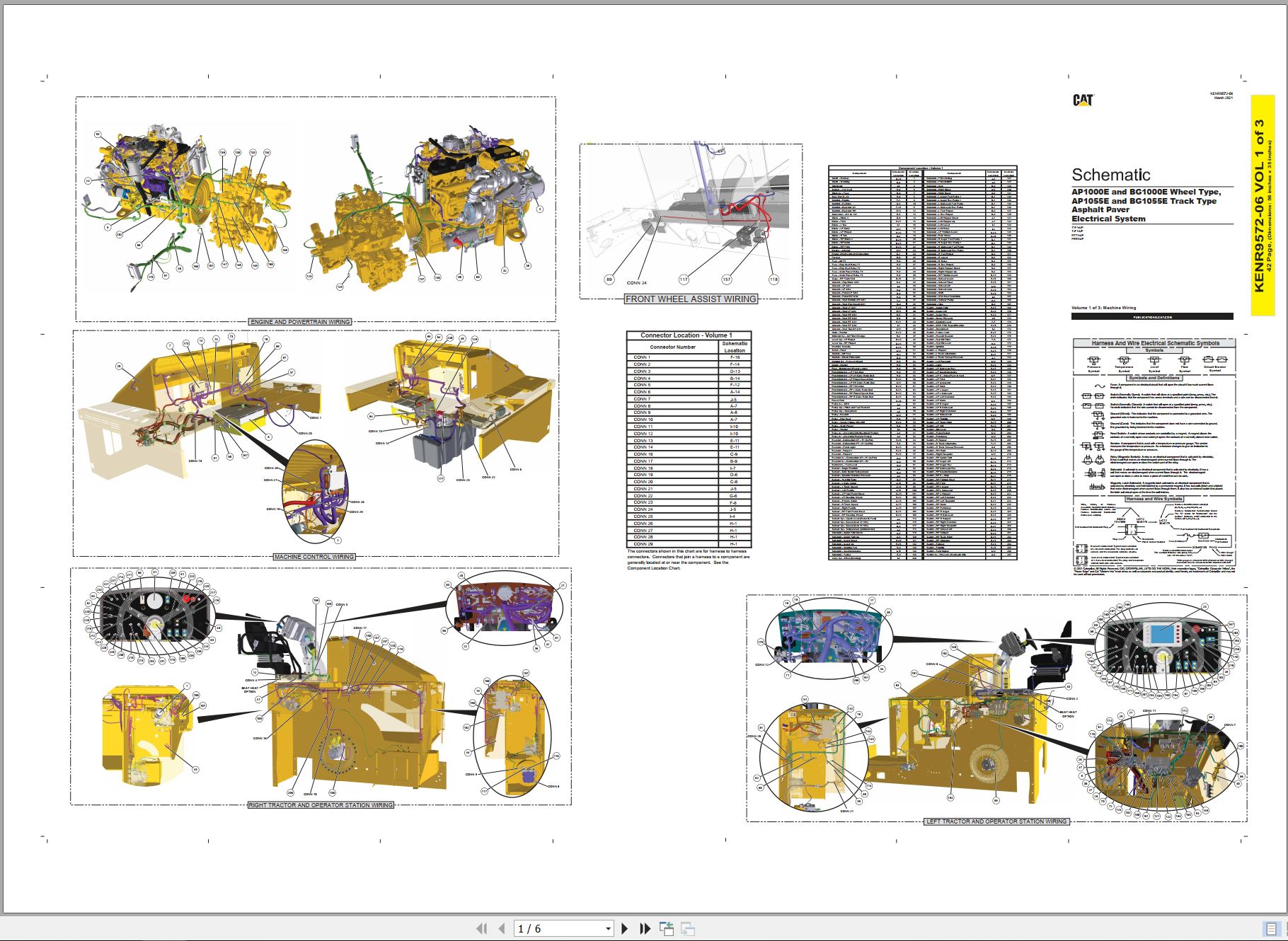Click the yellow 'KENR9572-06 VOL 1 of 3' banner
This screenshot has width=1288, height=941.
tap(1263, 205)
